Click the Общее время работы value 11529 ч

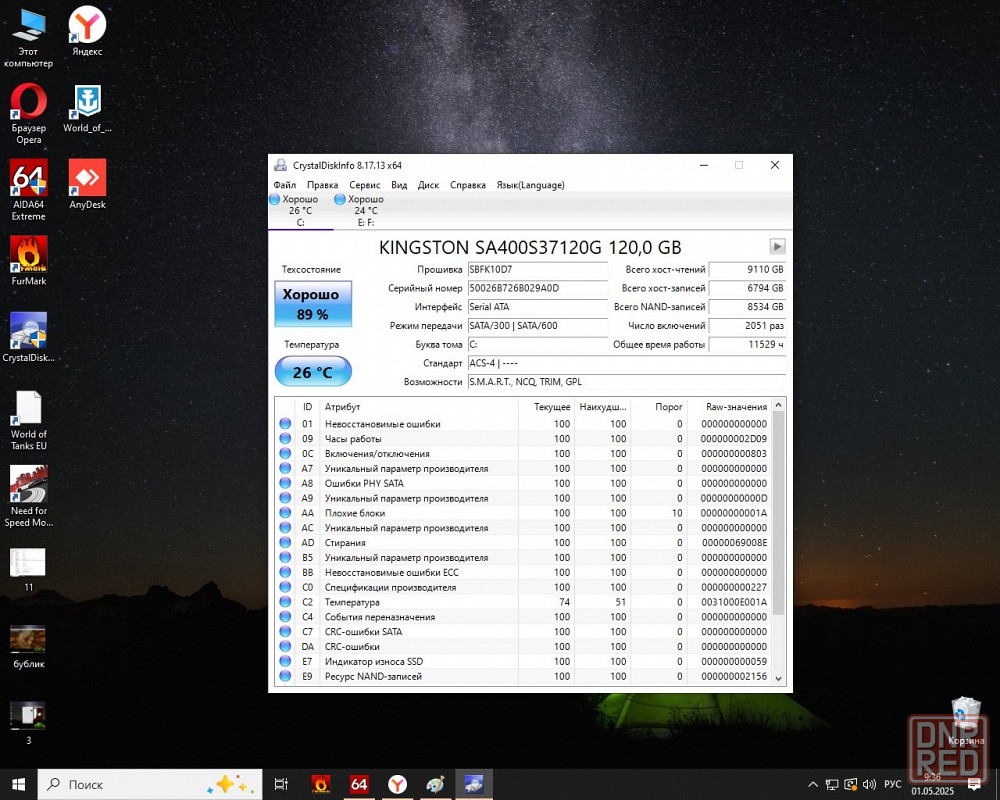pyautogui.click(x=747, y=344)
